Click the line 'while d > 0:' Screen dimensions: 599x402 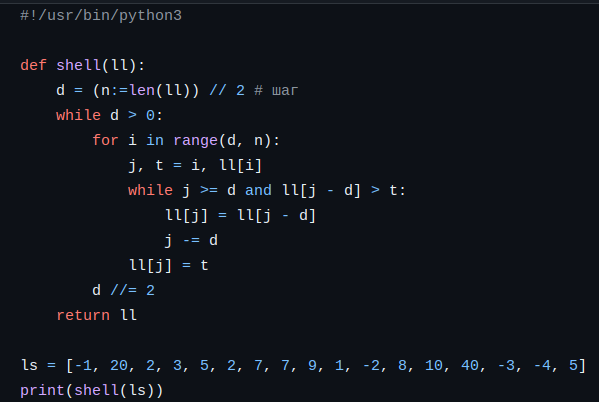pos(109,115)
